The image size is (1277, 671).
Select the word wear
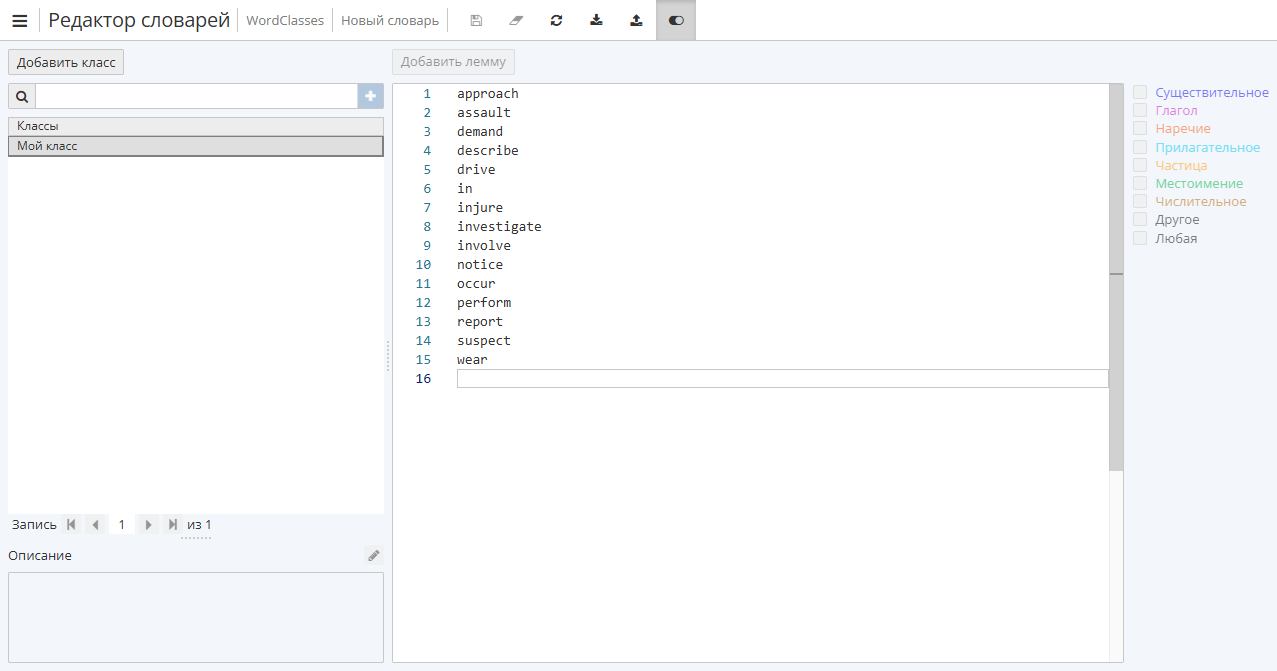pyautogui.click(x=472, y=360)
